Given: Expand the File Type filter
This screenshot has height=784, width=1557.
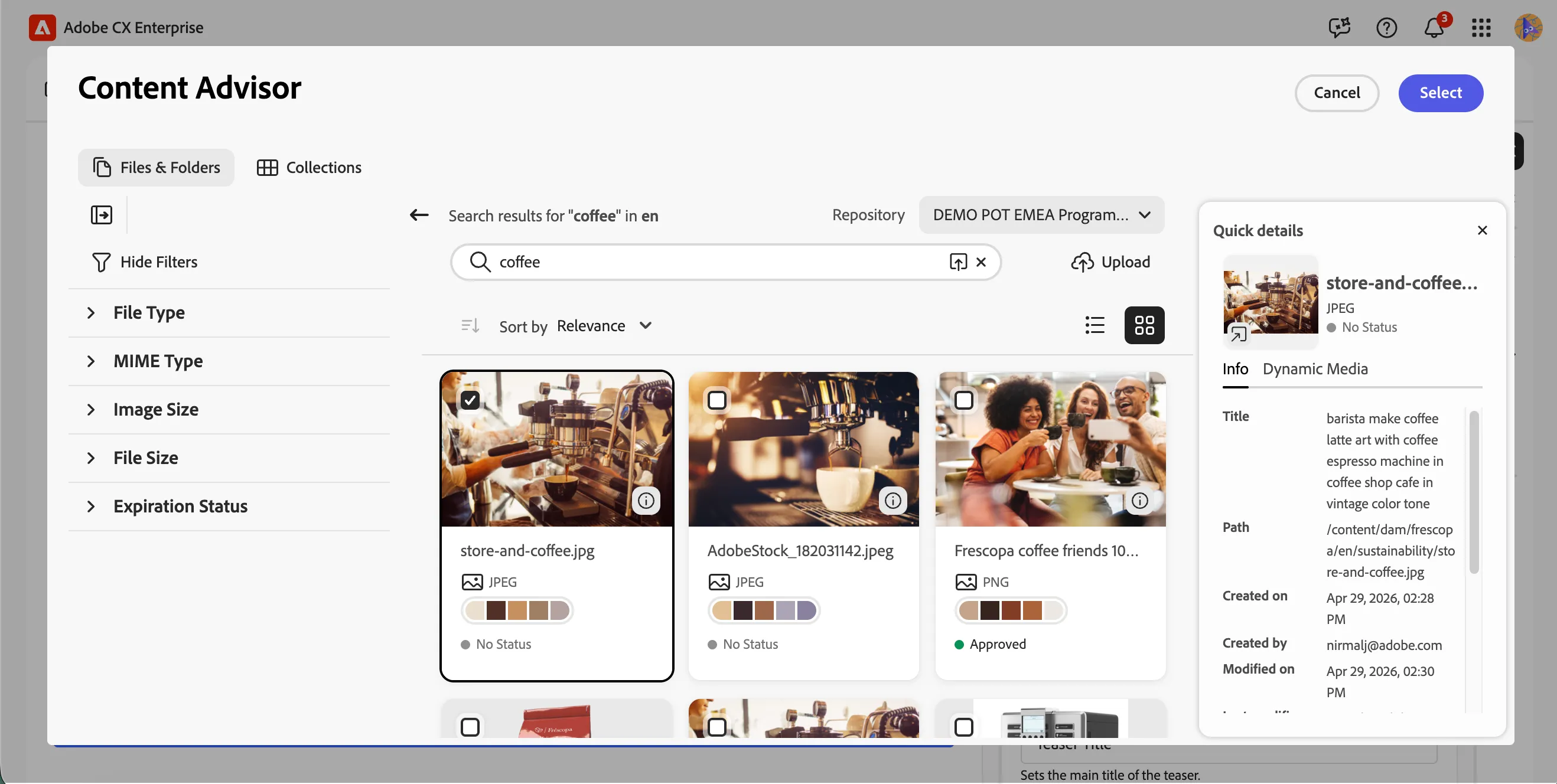Looking at the screenshot, I should pyautogui.click(x=229, y=312).
